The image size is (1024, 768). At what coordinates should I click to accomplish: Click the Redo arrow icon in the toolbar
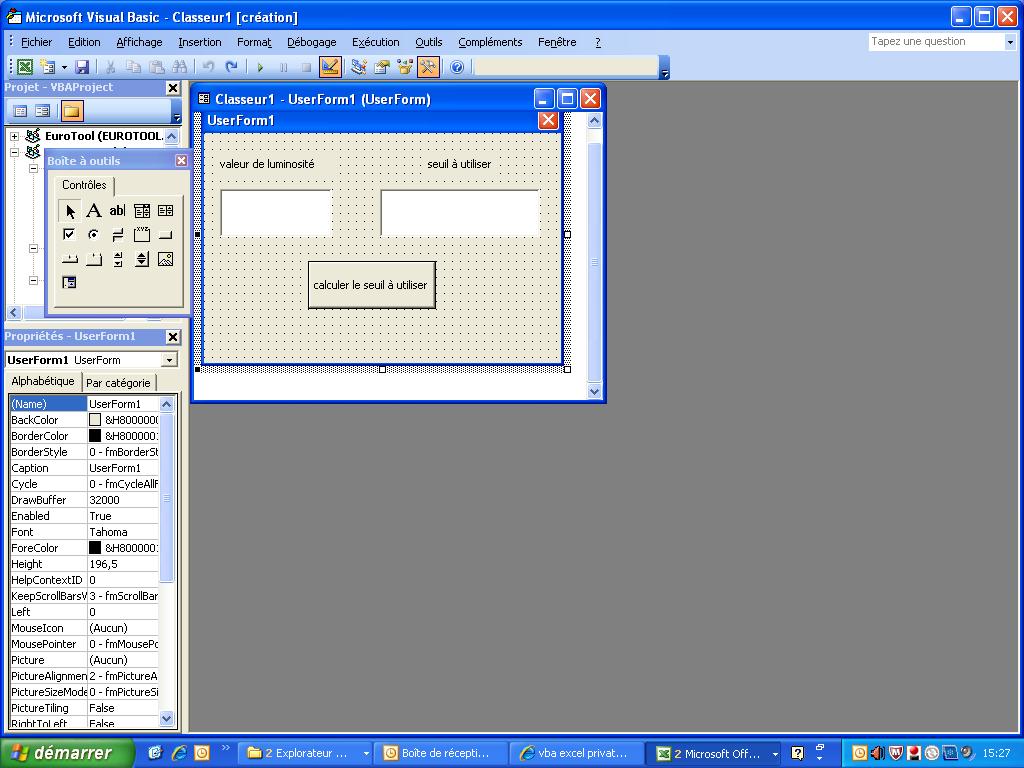[x=231, y=67]
